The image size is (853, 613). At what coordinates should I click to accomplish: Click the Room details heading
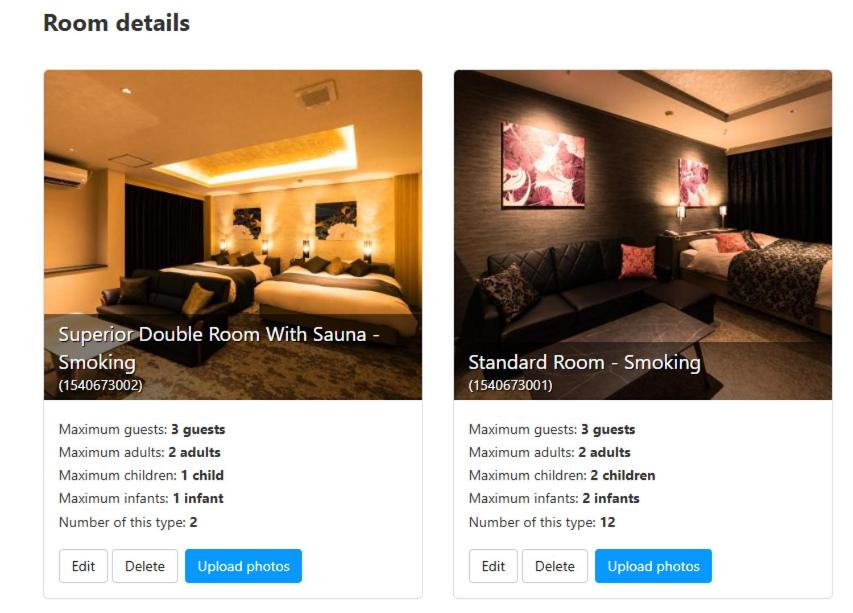tap(116, 23)
